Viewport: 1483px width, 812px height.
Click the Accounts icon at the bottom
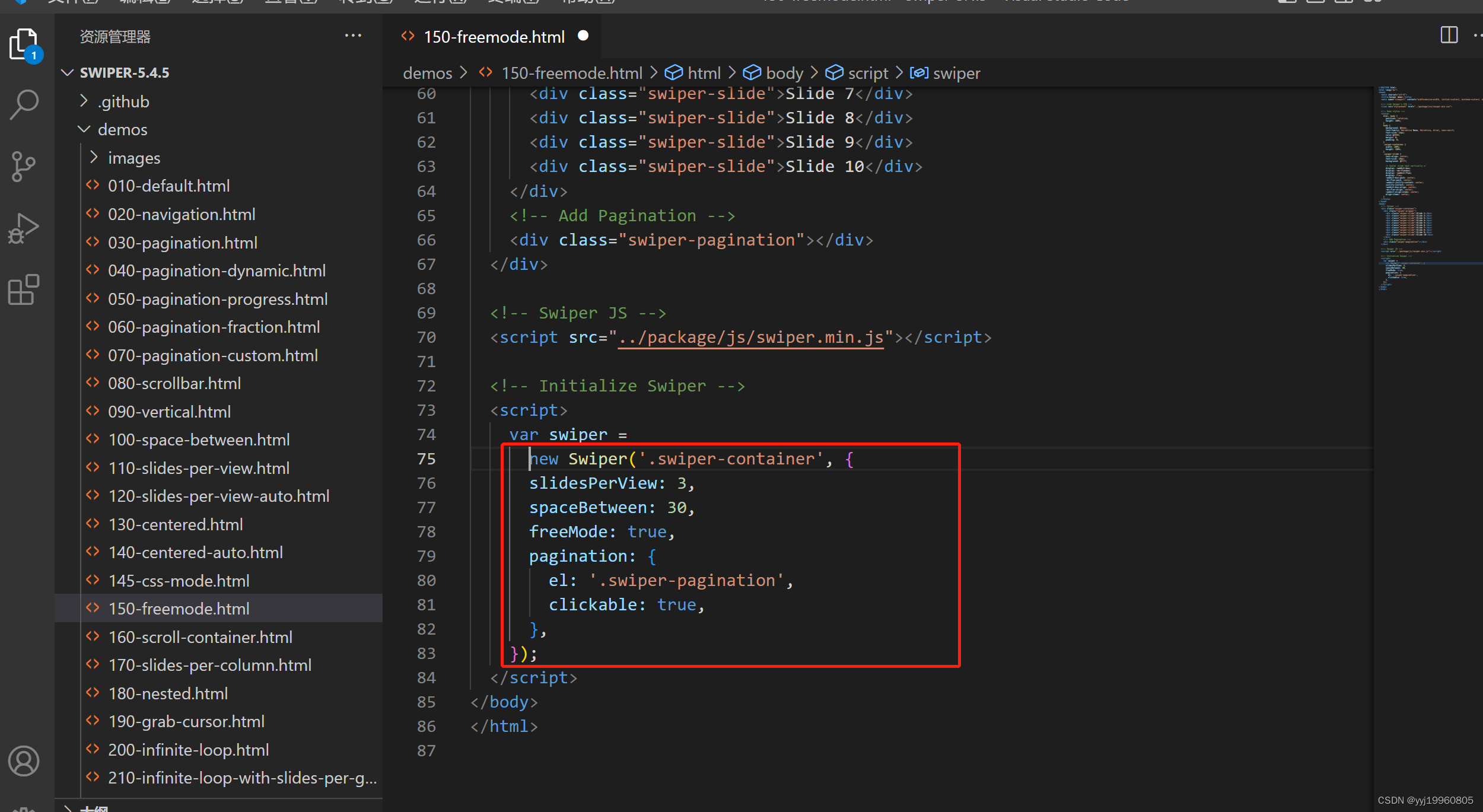[x=24, y=761]
